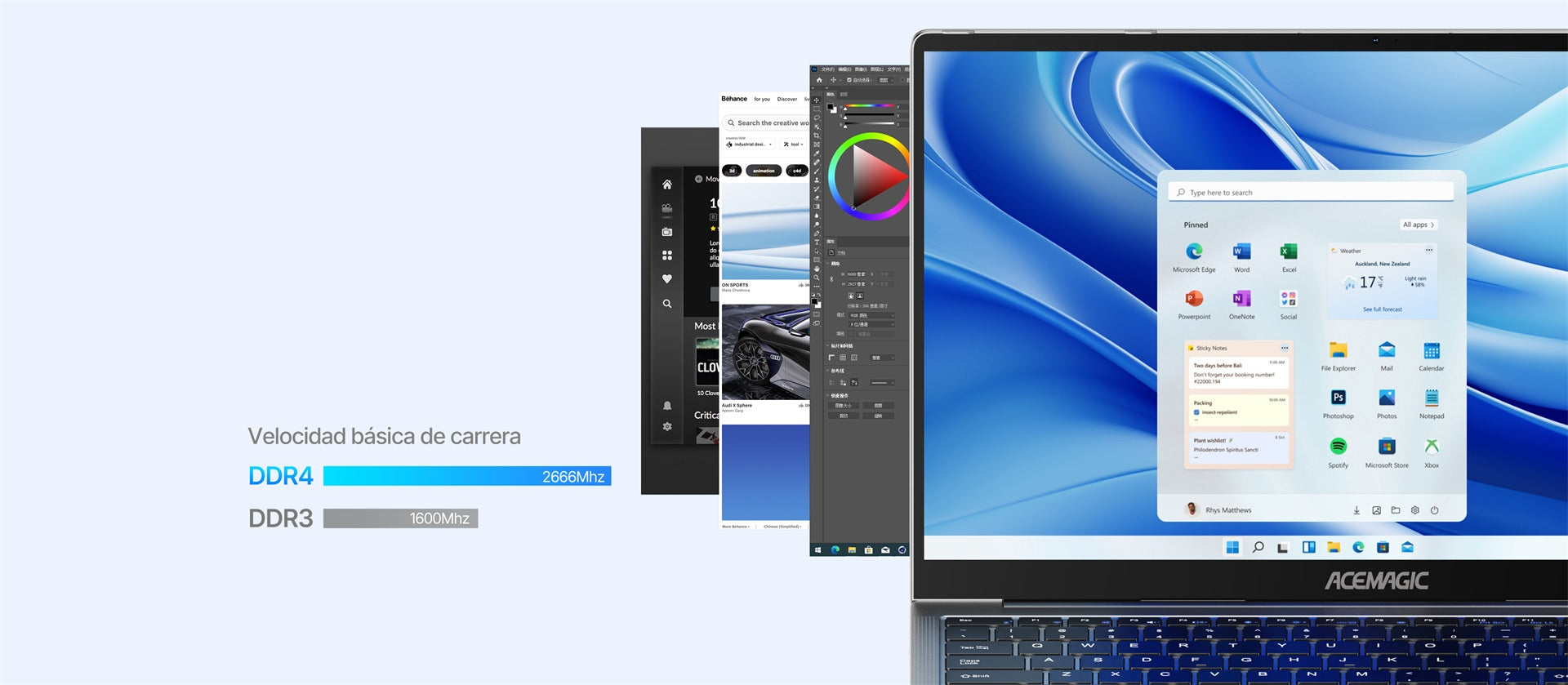Screen dimensions: 1568x685
Task: Switch to the Discover tab in Behance
Action: pyautogui.click(x=786, y=100)
